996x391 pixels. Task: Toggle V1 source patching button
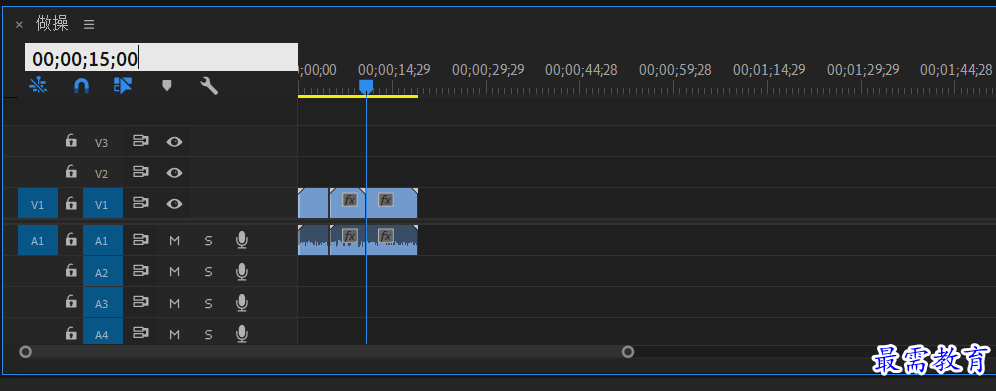click(38, 204)
